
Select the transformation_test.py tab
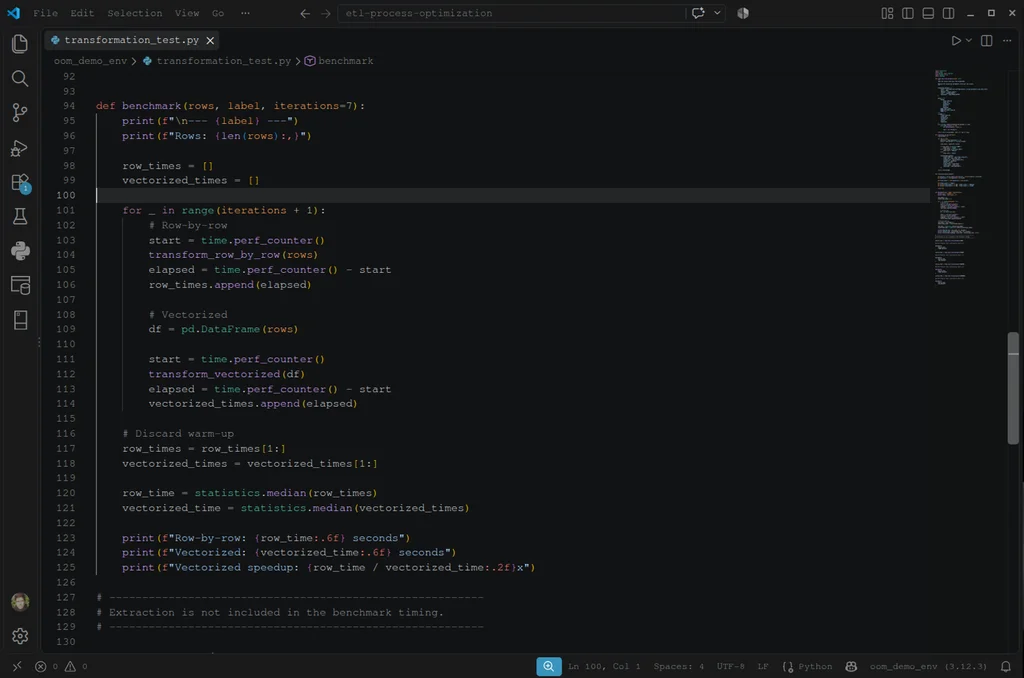[131, 40]
